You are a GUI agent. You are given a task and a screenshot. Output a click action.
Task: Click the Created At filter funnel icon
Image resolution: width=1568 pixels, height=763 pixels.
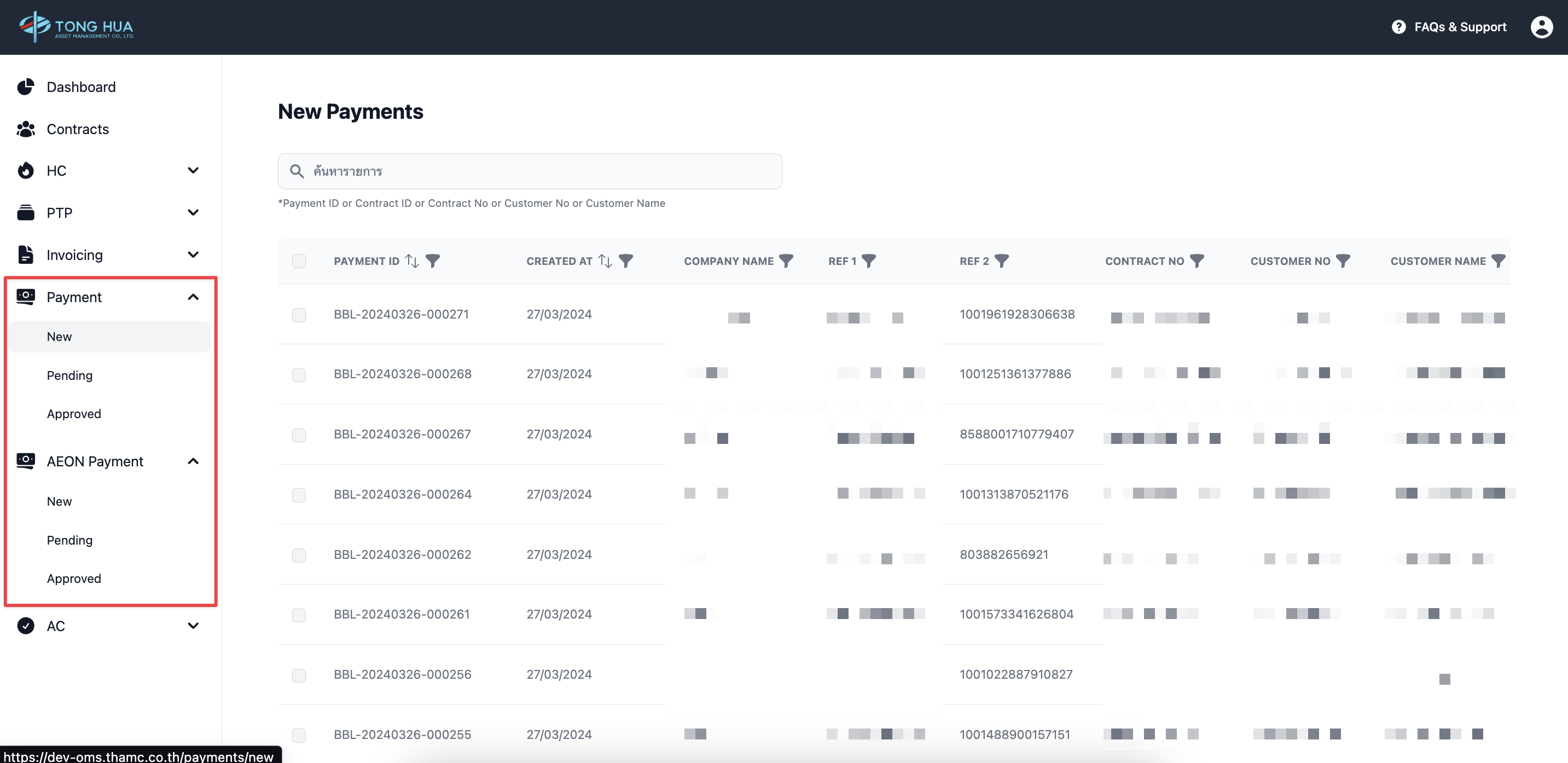click(626, 261)
